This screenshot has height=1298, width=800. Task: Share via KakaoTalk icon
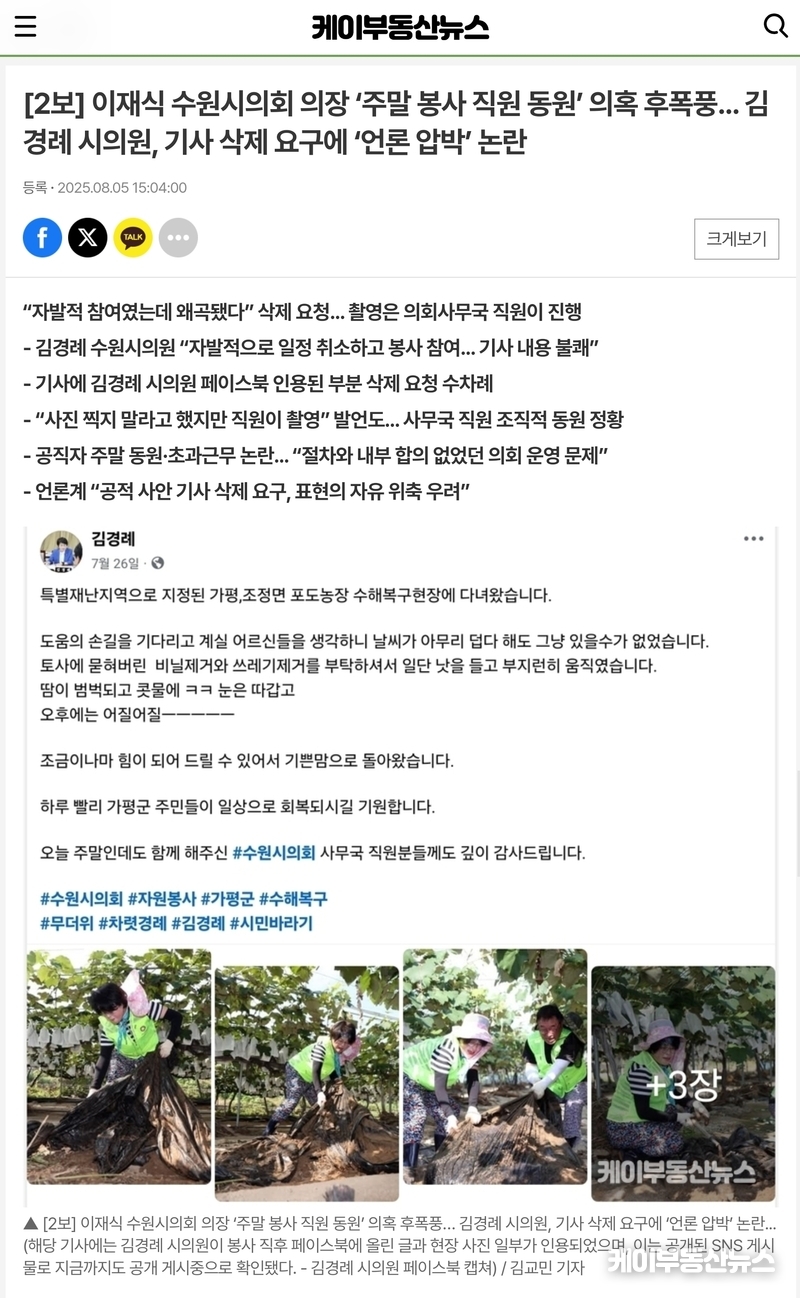[x=133, y=238]
